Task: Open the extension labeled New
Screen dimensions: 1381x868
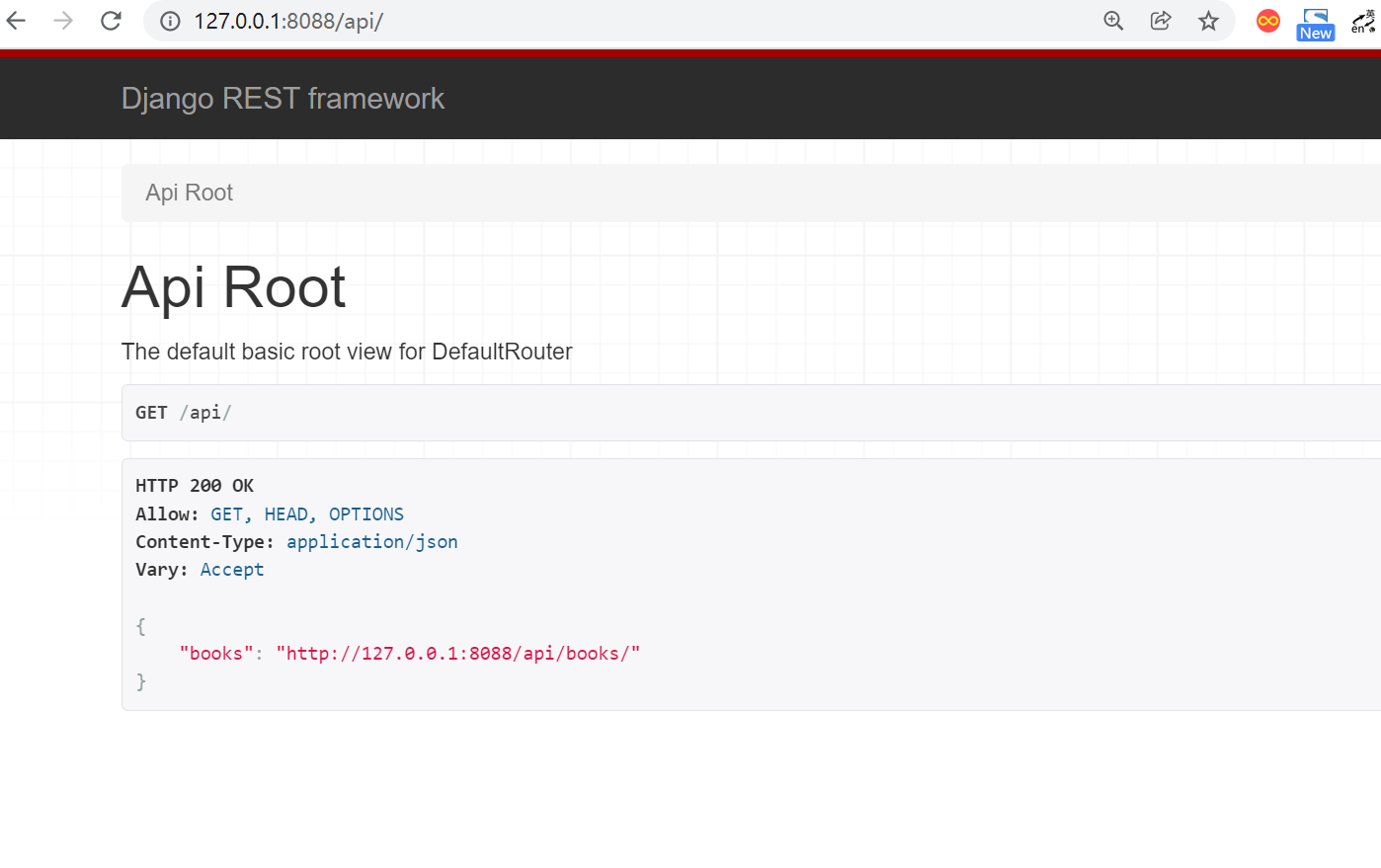Action: [1316, 24]
